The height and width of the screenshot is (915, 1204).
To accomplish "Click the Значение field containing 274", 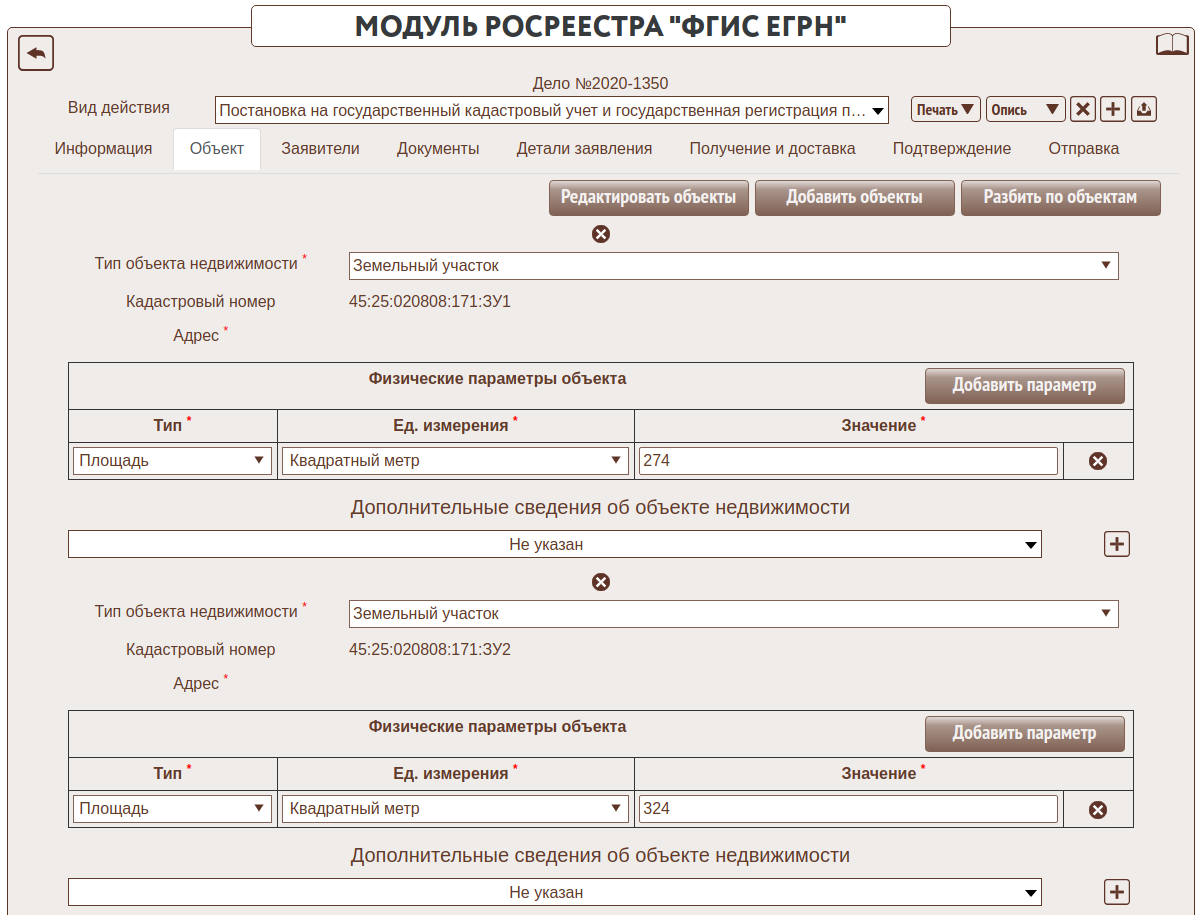I will click(847, 461).
